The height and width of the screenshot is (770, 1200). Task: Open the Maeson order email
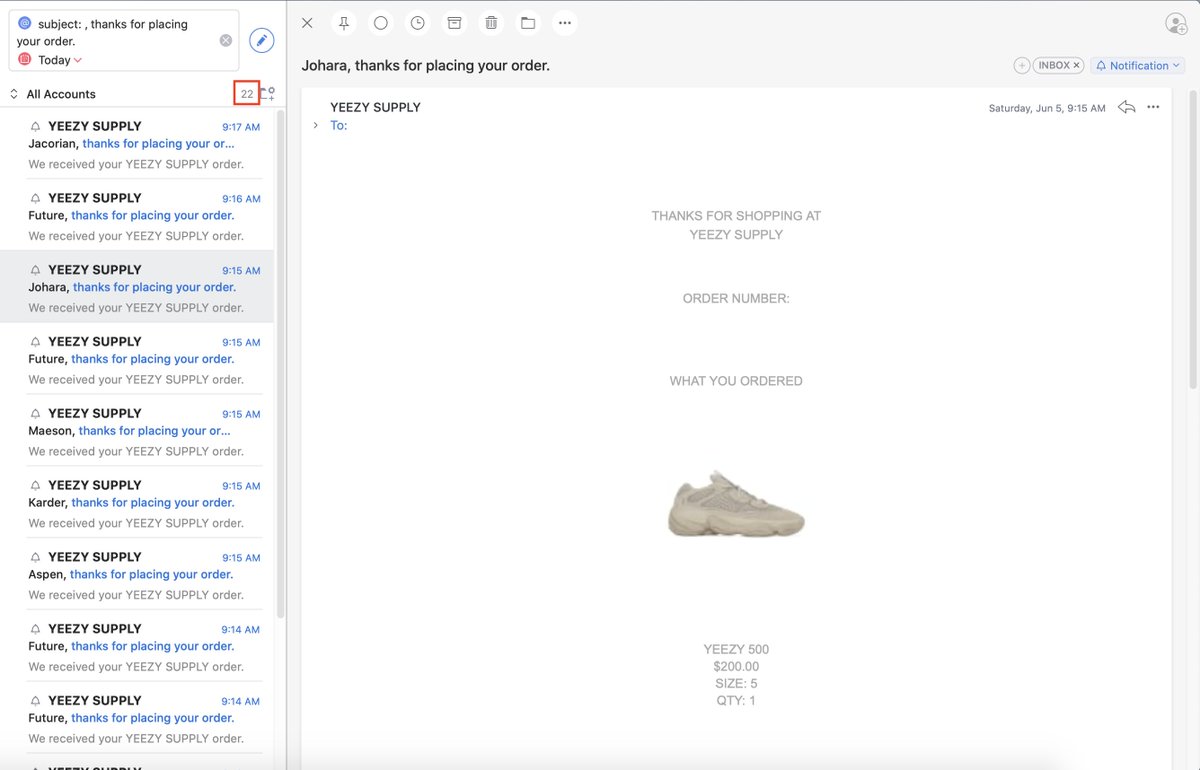(137, 431)
